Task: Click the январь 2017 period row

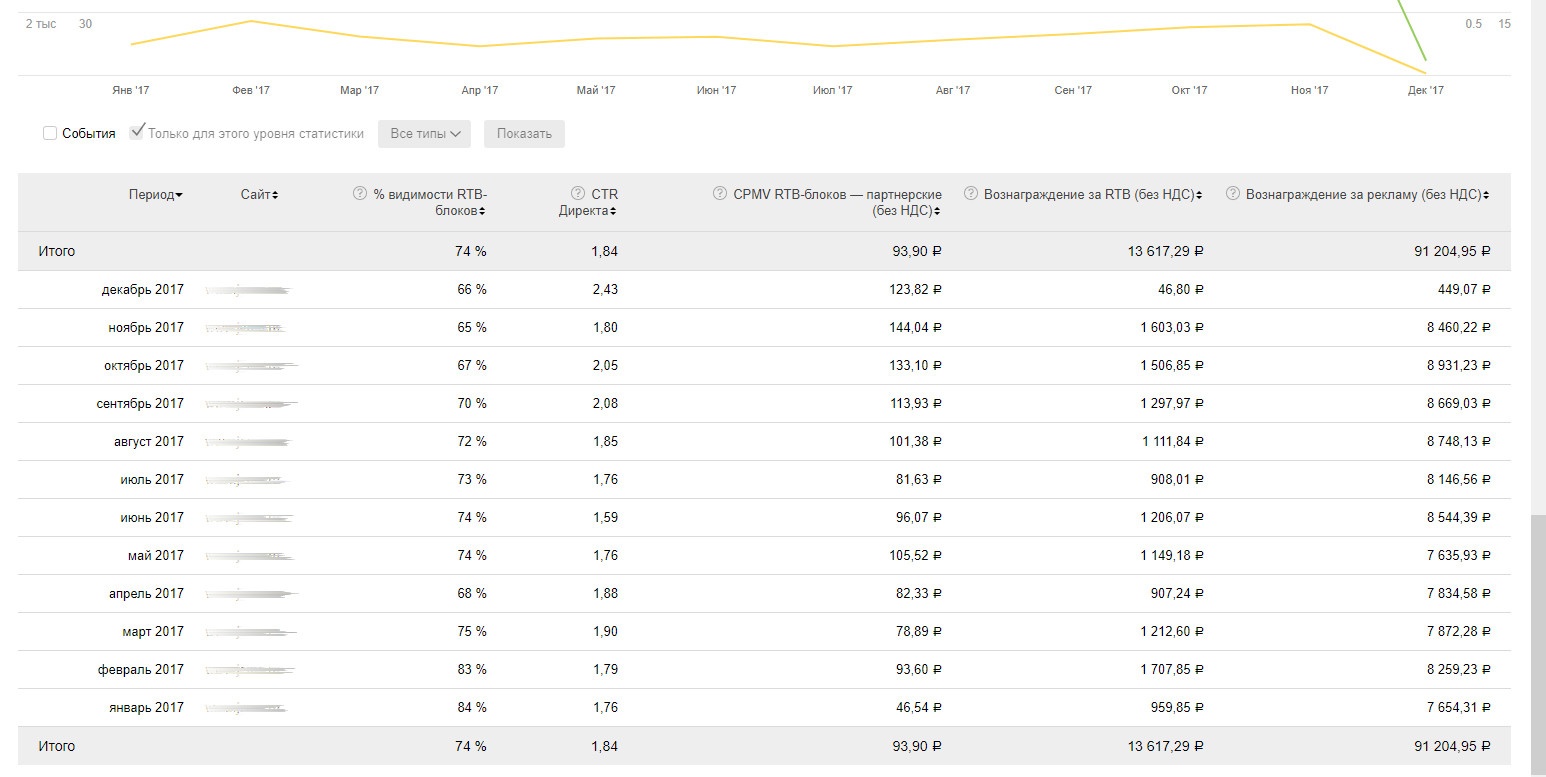Action: 146,708
